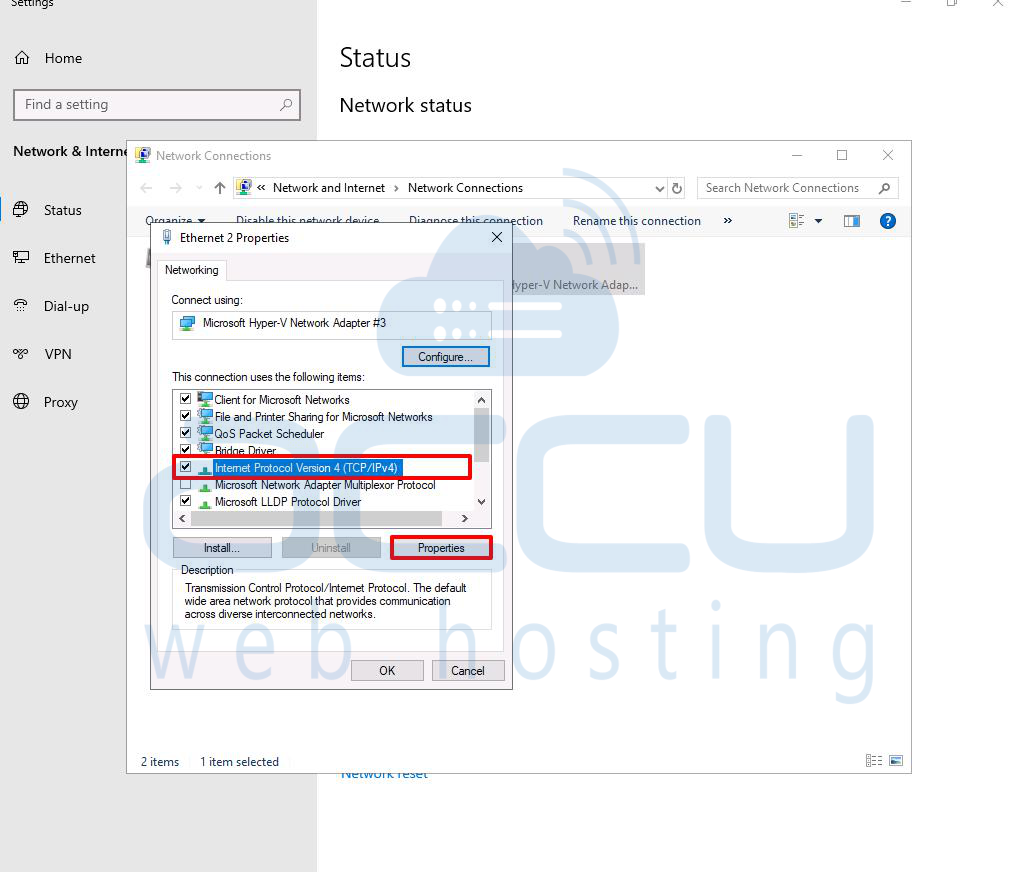Click the horizontal scroll right arrow
The image size is (1015, 872).
[x=464, y=519]
